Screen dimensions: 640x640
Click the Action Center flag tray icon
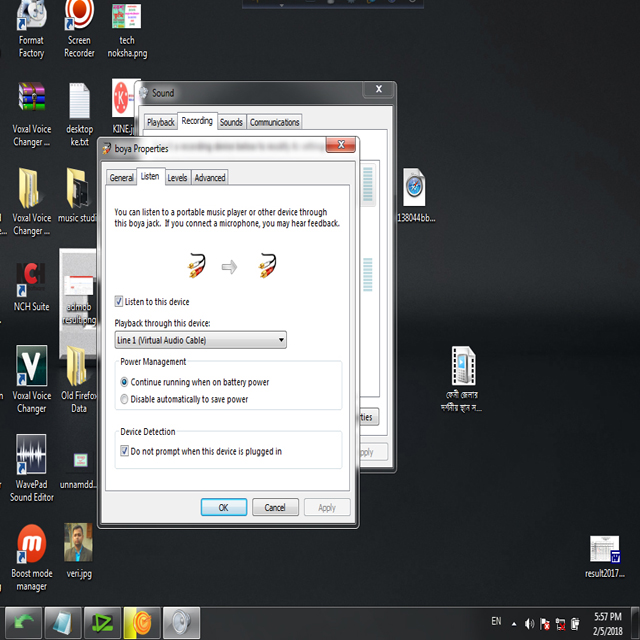pos(544,624)
